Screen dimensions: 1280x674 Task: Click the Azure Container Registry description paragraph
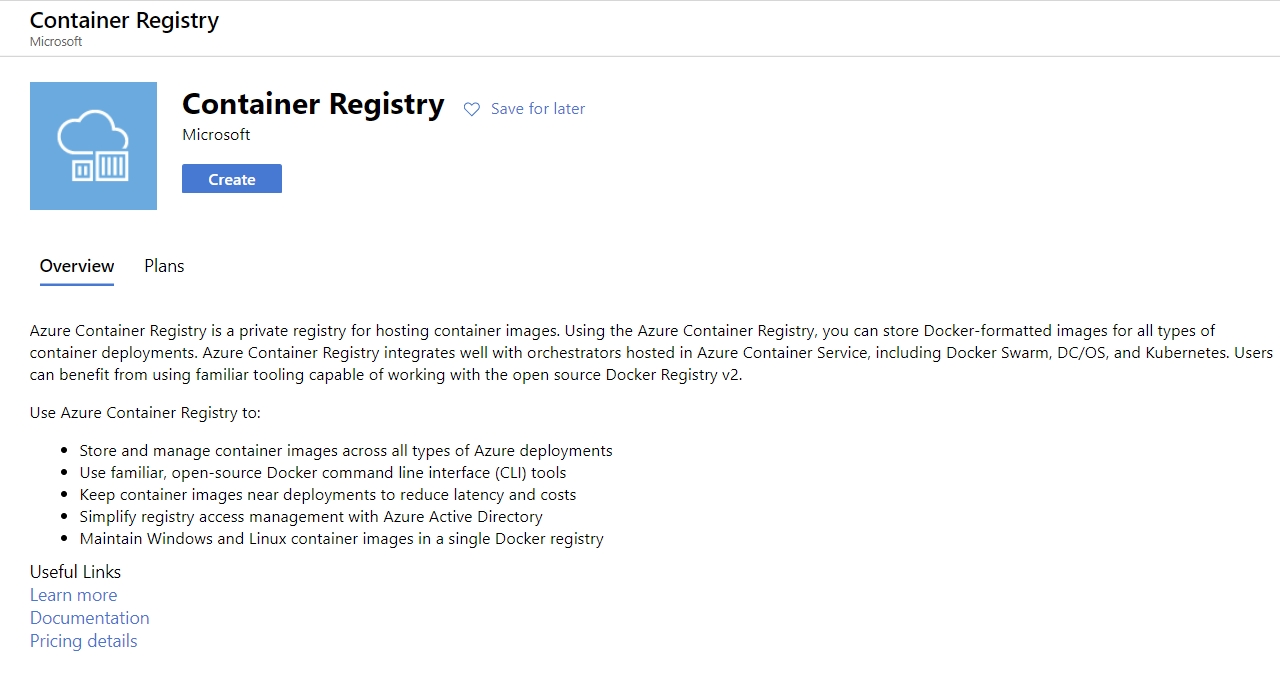tap(640, 353)
